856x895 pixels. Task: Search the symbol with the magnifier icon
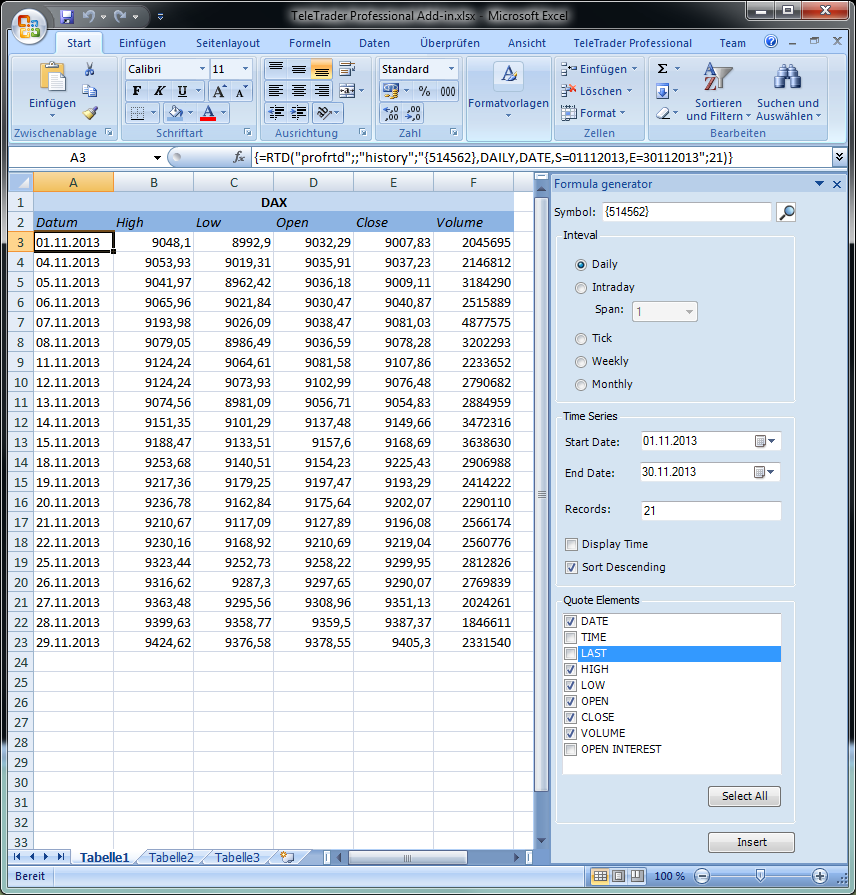786,212
